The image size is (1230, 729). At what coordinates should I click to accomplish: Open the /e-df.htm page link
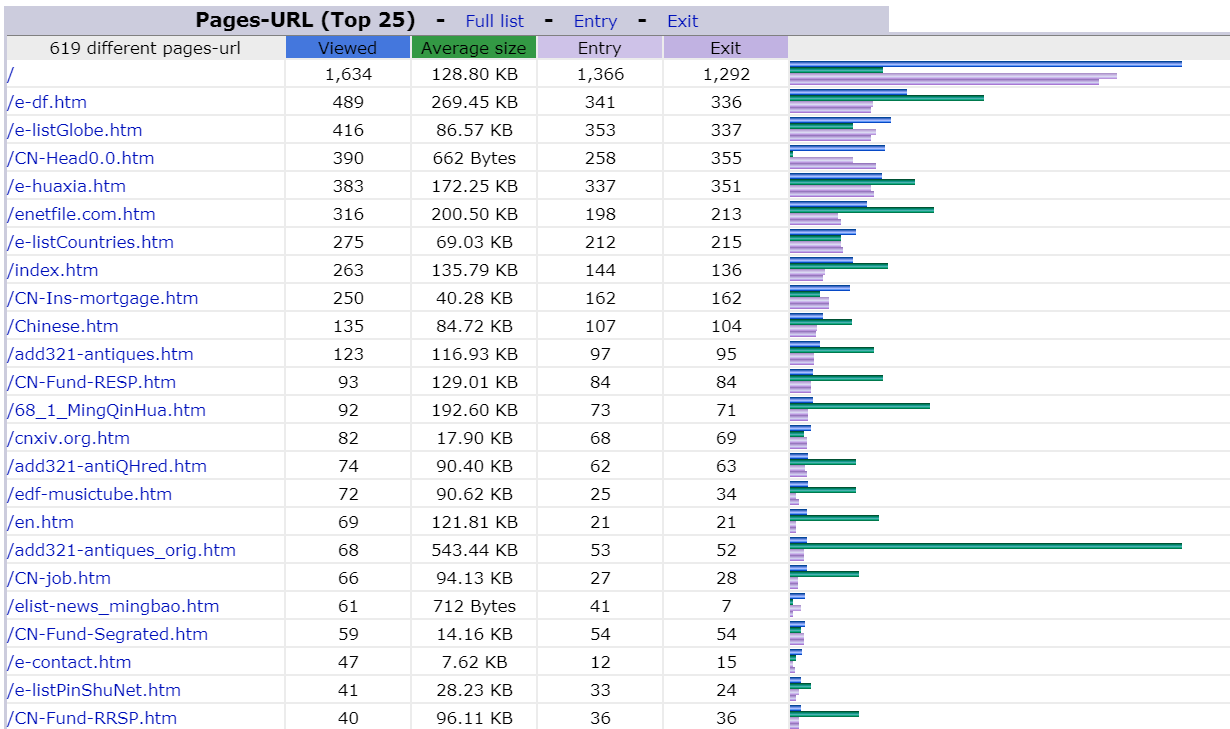point(47,102)
